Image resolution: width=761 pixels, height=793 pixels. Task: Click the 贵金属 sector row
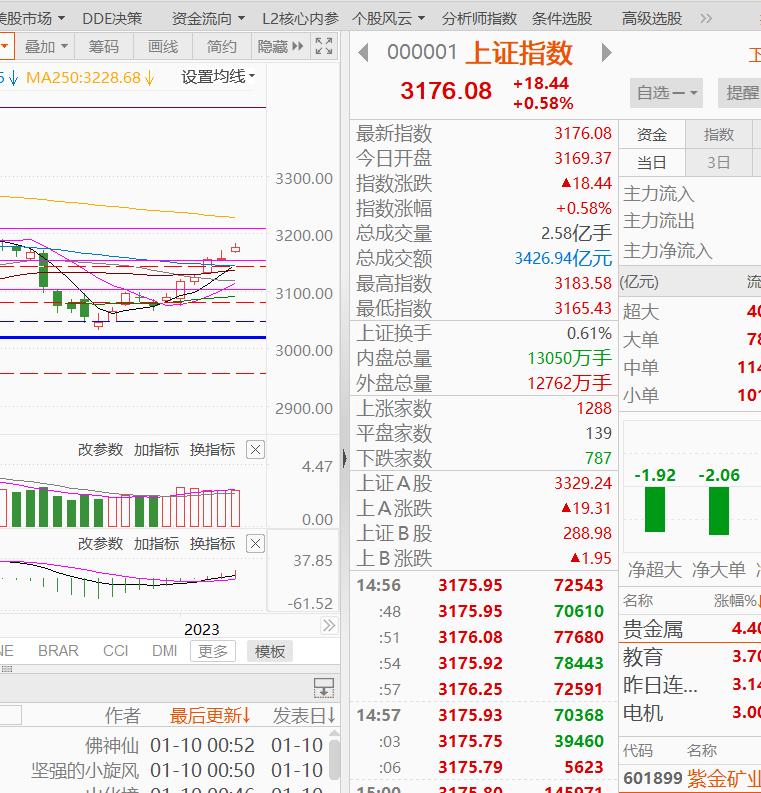coord(690,629)
